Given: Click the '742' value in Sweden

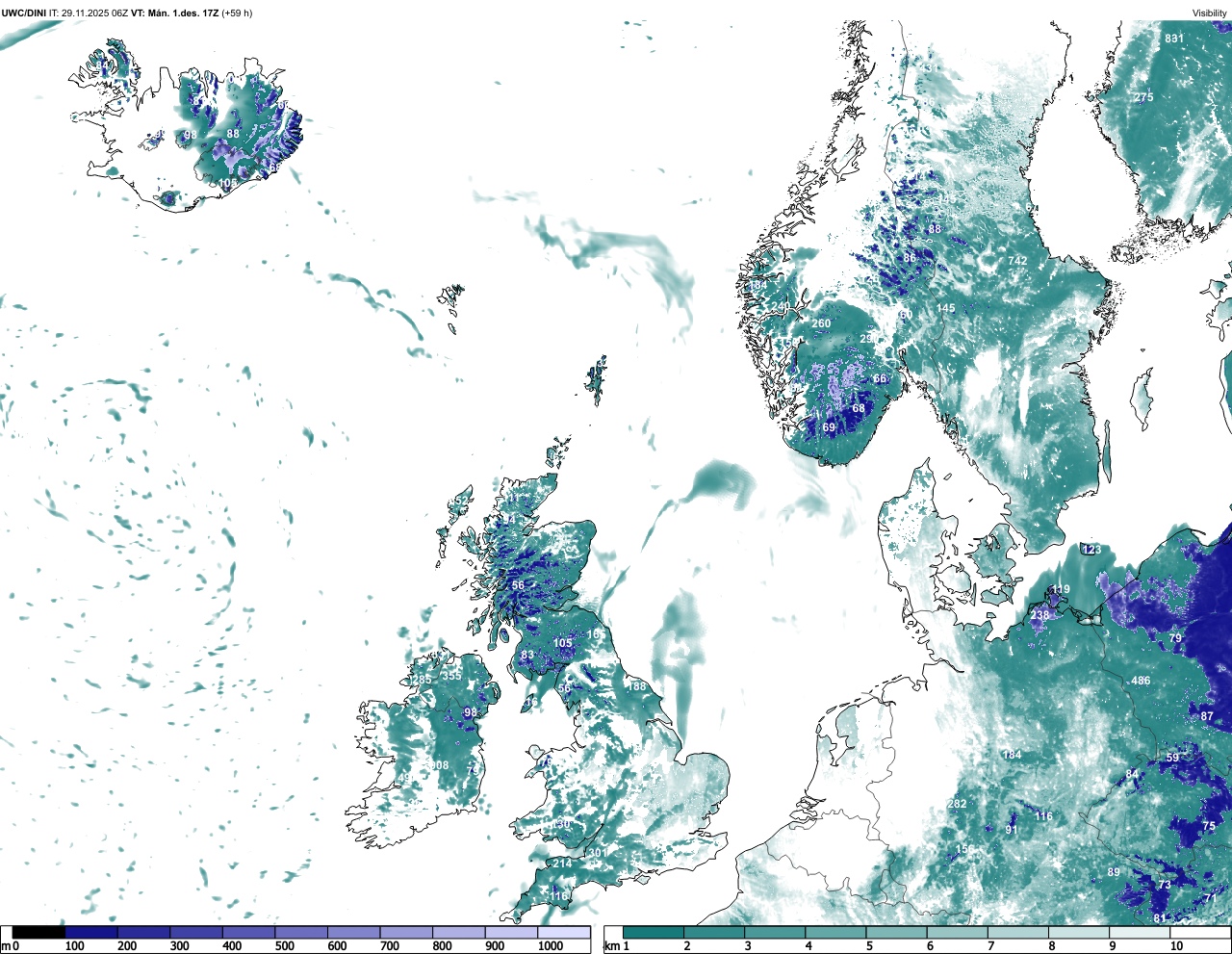Looking at the screenshot, I should (1017, 261).
